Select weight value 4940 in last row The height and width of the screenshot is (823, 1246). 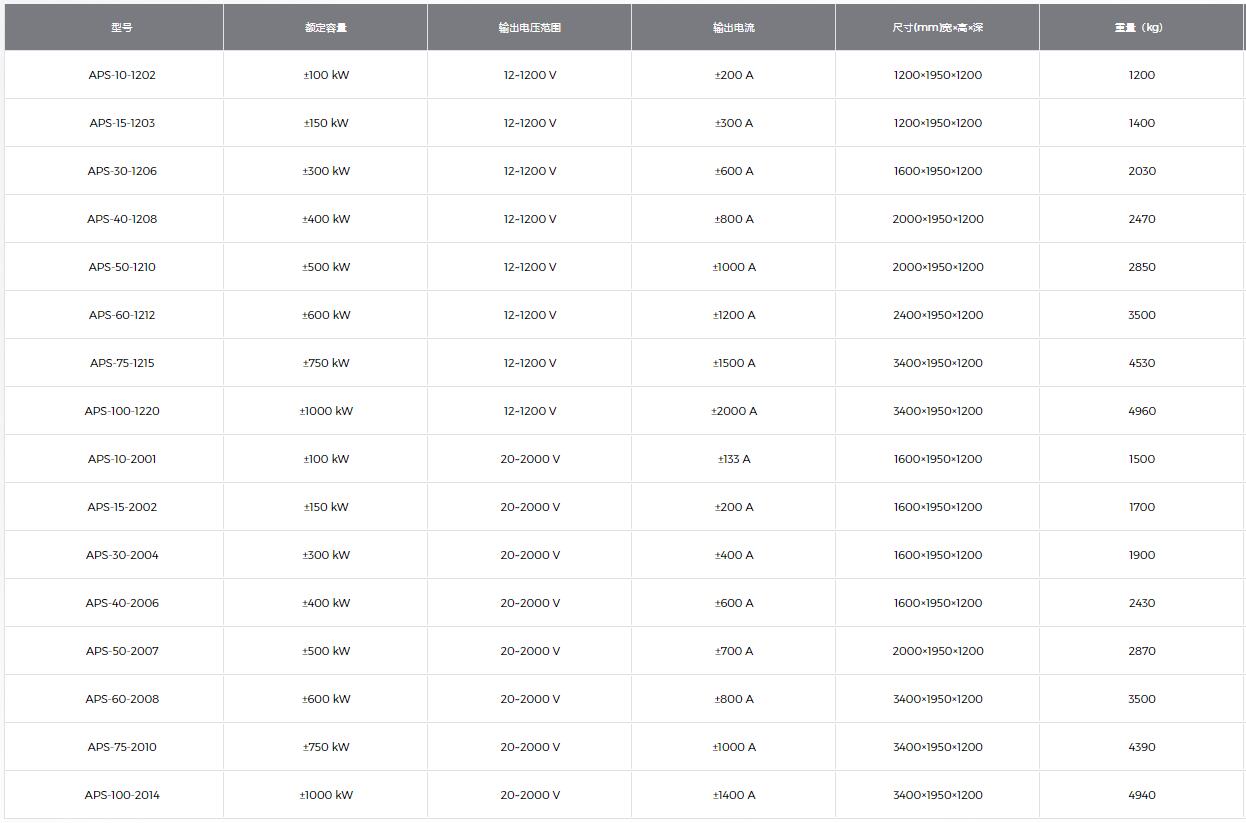coord(1142,795)
